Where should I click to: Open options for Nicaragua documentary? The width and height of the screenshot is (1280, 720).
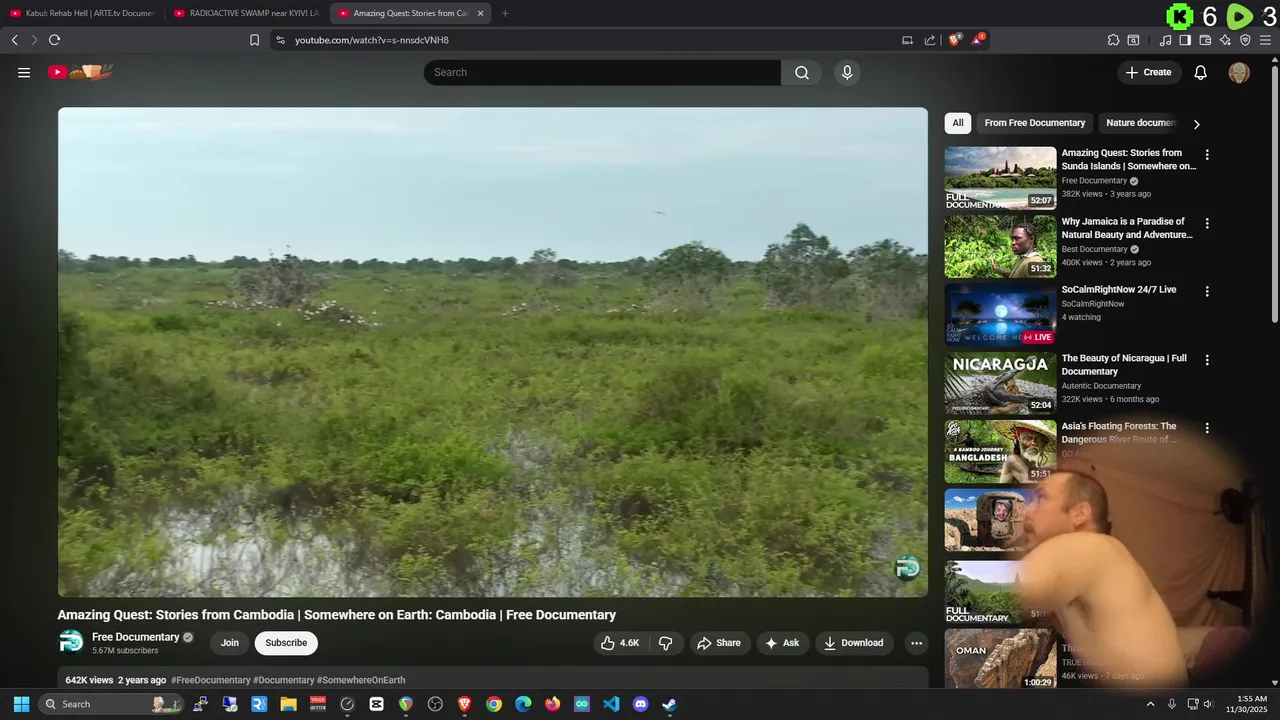(x=1207, y=360)
